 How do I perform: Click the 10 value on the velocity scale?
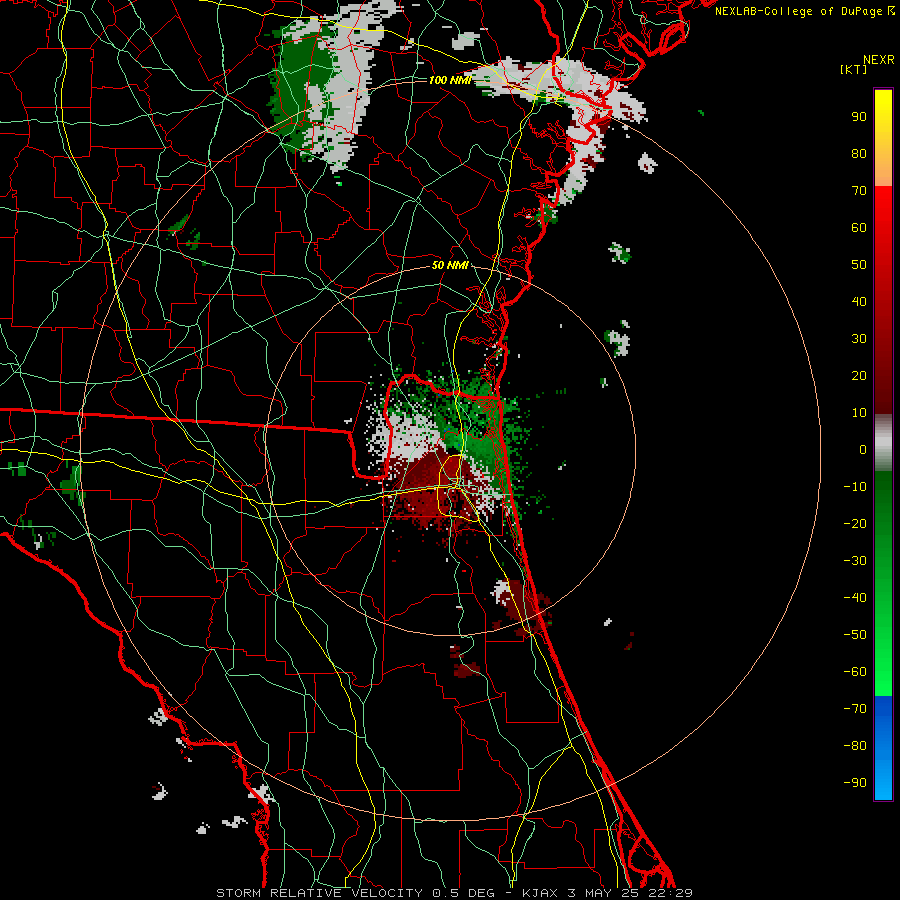point(859,413)
